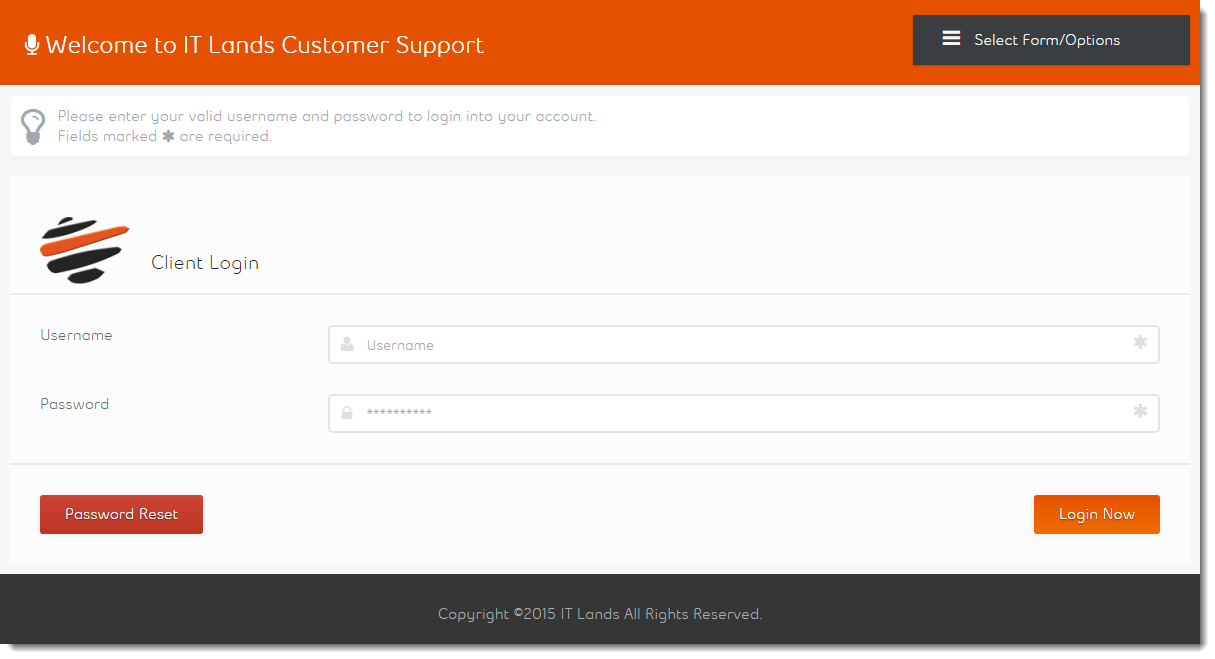Click the Client Login heading
This screenshot has height=659, width=1215.
(x=205, y=263)
